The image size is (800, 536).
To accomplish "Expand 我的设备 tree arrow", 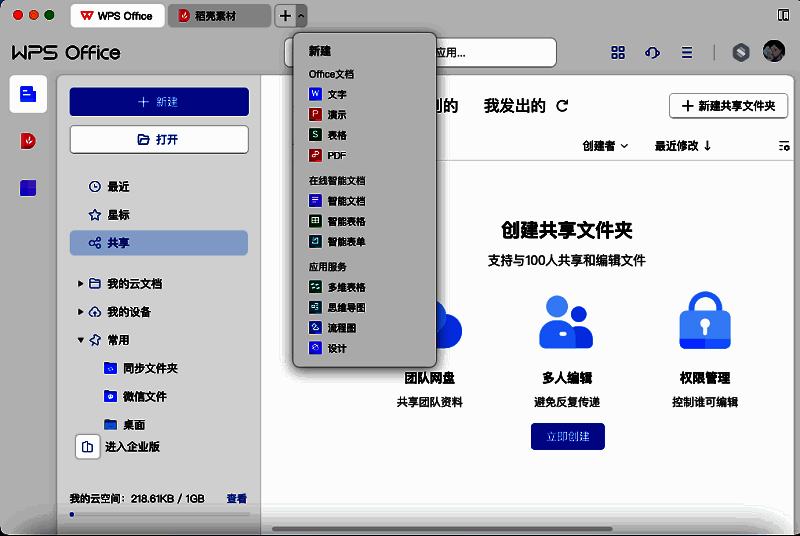I will 80,312.
